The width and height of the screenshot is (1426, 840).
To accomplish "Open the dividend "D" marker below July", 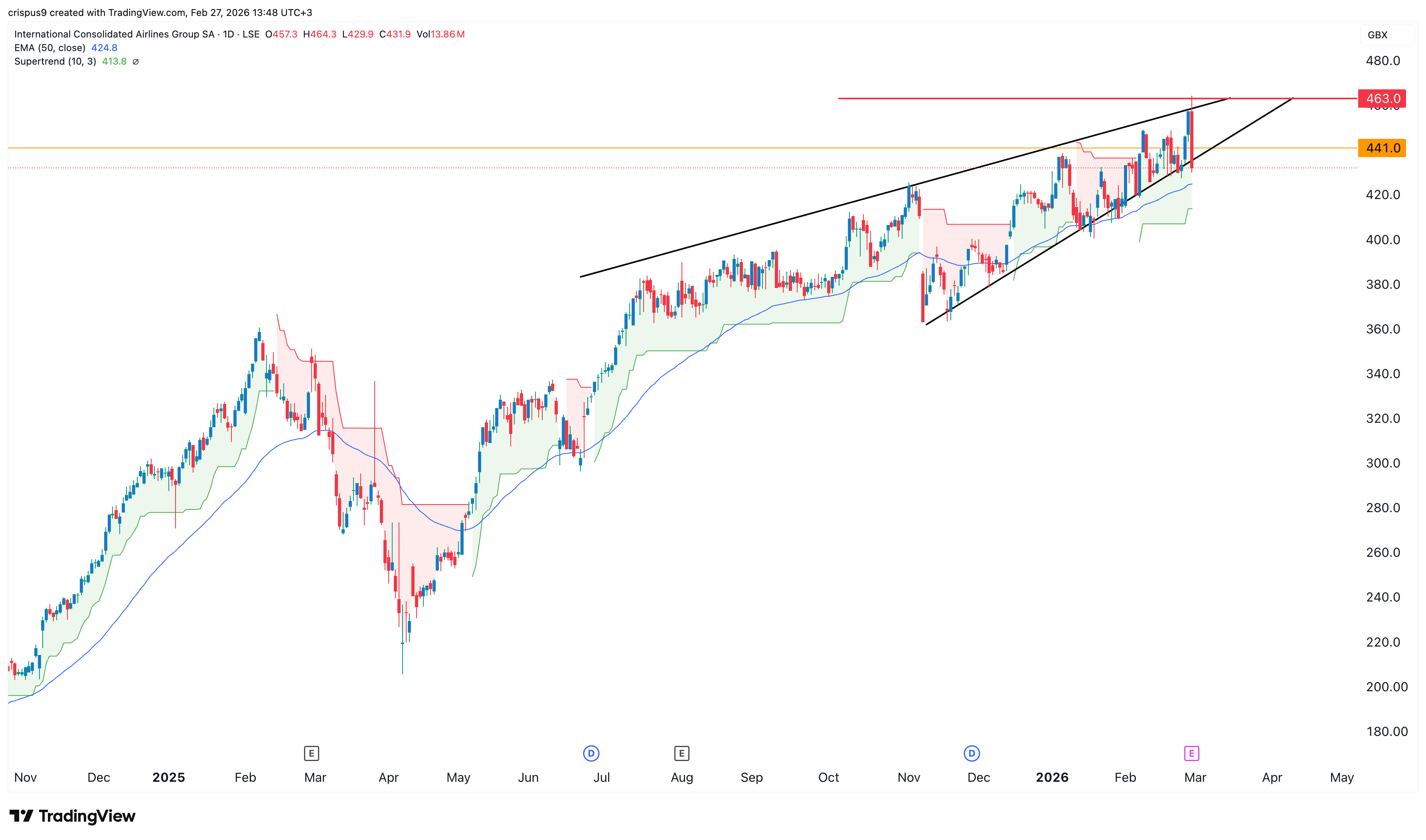I will [x=591, y=753].
